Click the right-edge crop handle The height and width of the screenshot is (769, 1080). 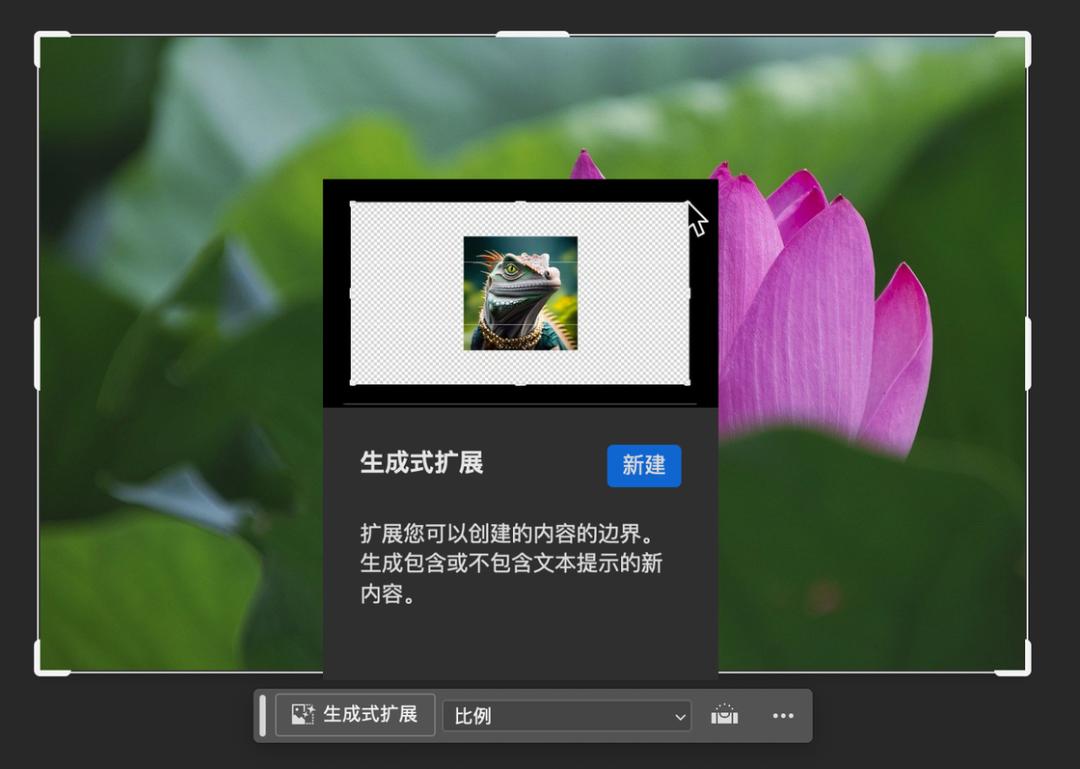(x=1028, y=353)
